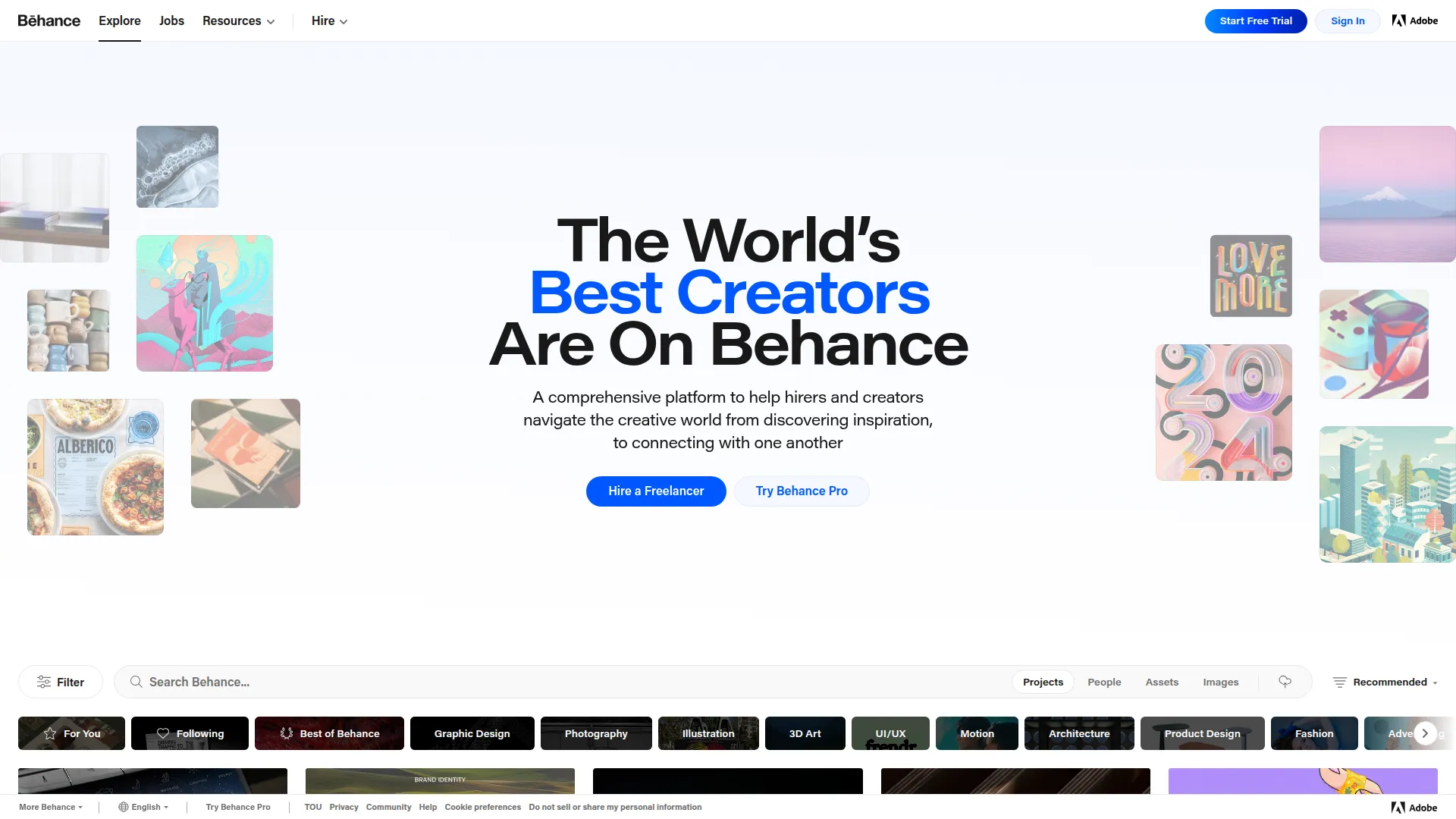Select the 3D Art category
The height and width of the screenshot is (819, 1456).
point(805,733)
